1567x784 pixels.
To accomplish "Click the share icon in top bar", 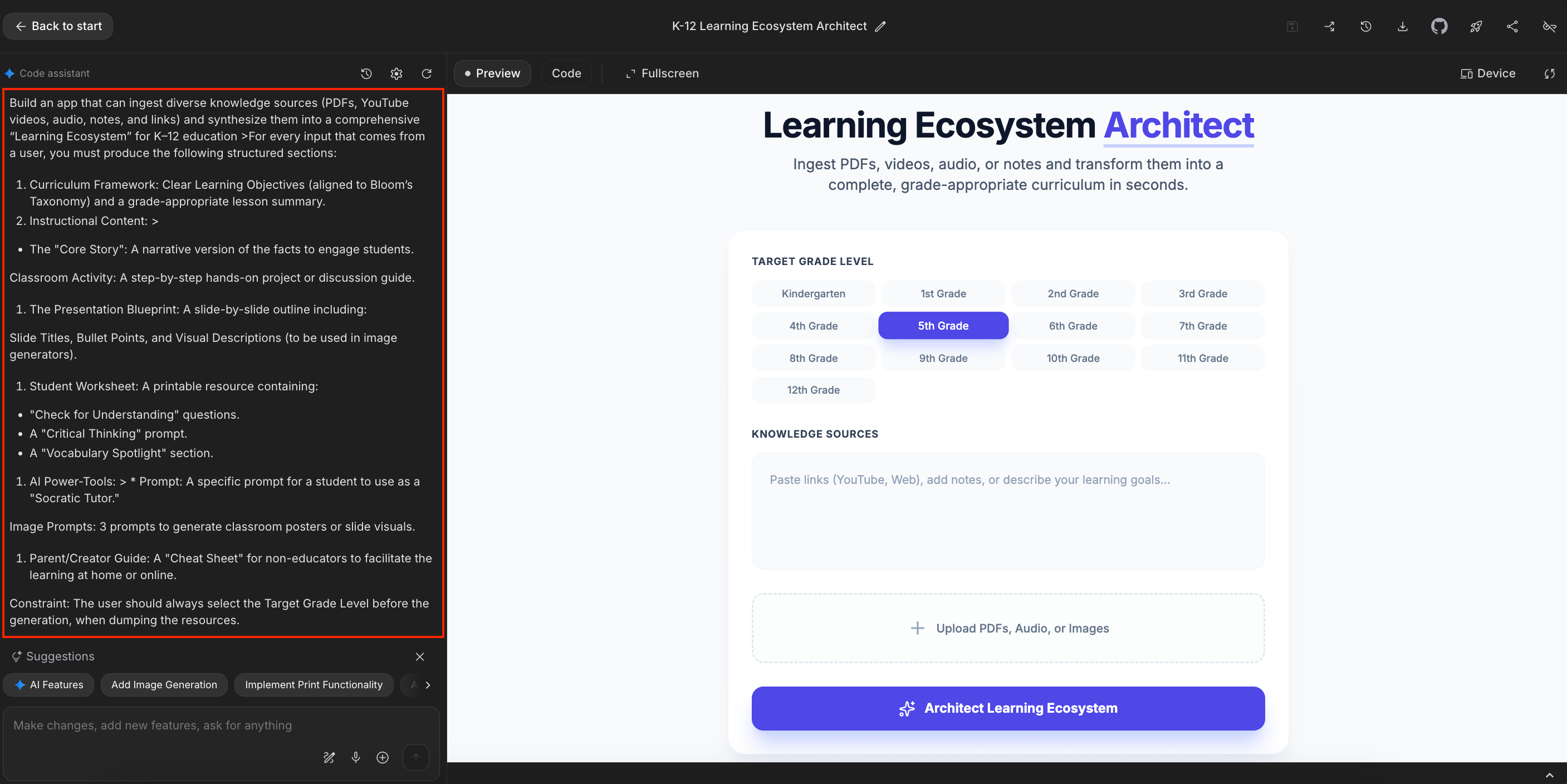I will [x=1512, y=26].
